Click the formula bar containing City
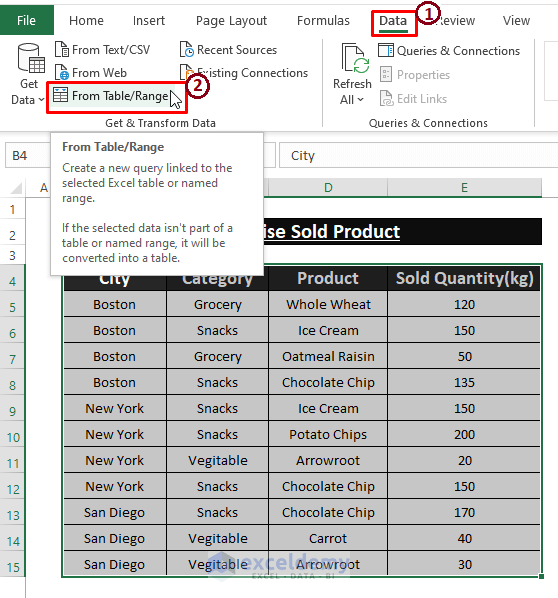Image resolution: width=558 pixels, height=598 pixels. point(418,155)
